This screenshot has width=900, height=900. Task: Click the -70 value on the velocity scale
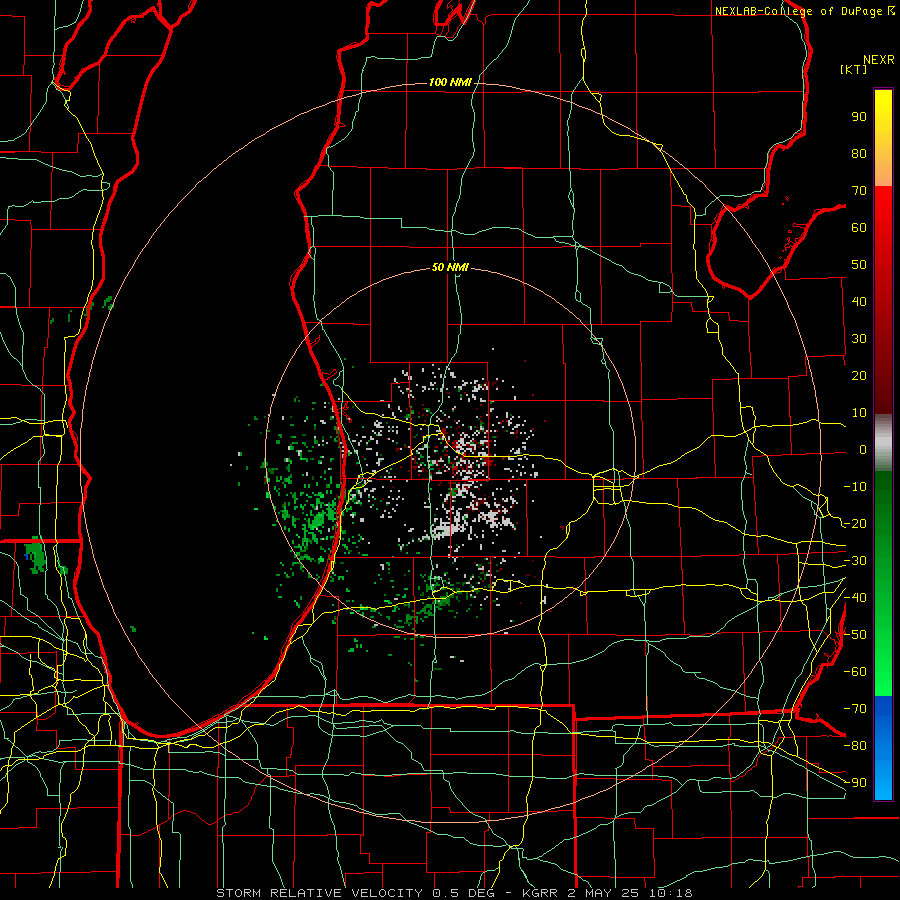tap(855, 709)
